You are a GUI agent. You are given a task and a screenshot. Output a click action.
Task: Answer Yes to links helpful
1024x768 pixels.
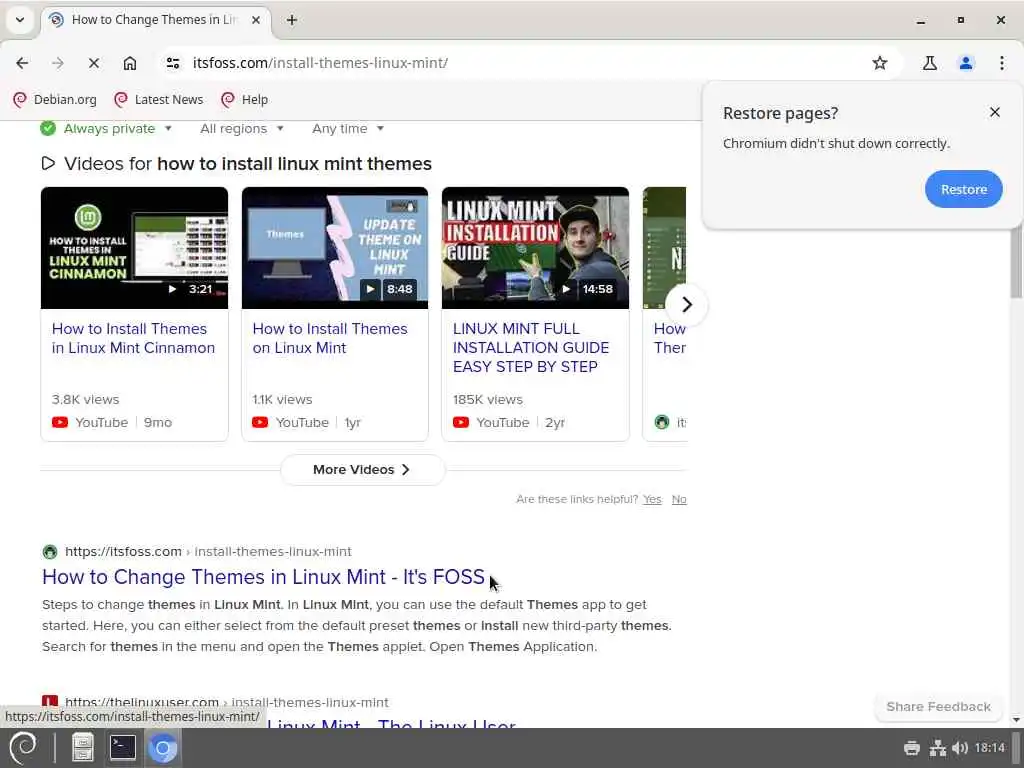(x=652, y=500)
